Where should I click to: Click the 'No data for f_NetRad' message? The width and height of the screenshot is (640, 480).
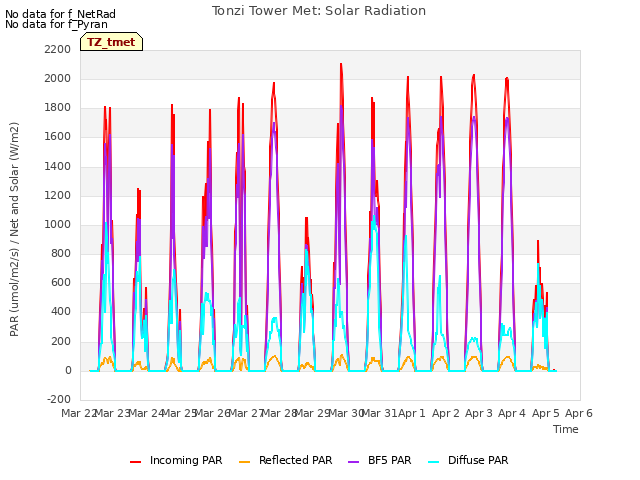click(x=60, y=14)
